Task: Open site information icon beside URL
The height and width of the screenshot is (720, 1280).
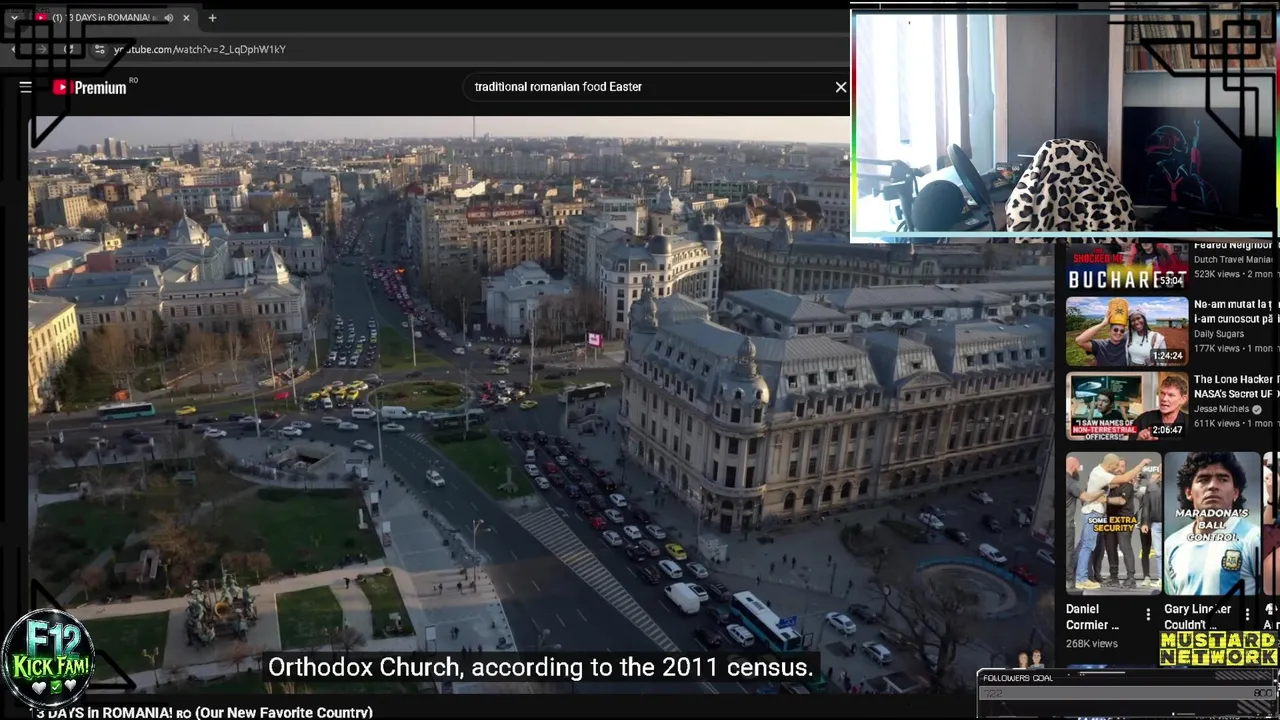Action: tap(99, 49)
